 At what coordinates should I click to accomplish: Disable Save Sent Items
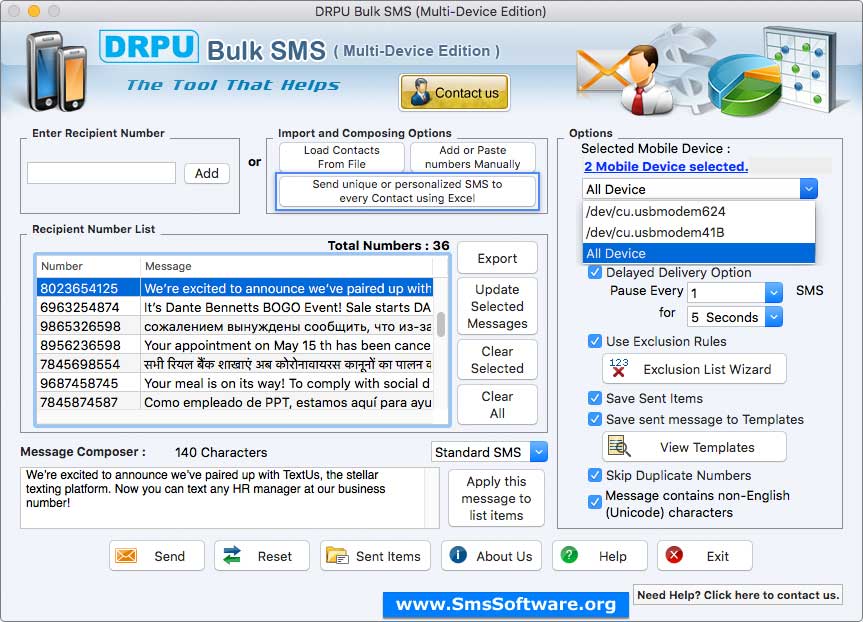pyautogui.click(x=594, y=398)
